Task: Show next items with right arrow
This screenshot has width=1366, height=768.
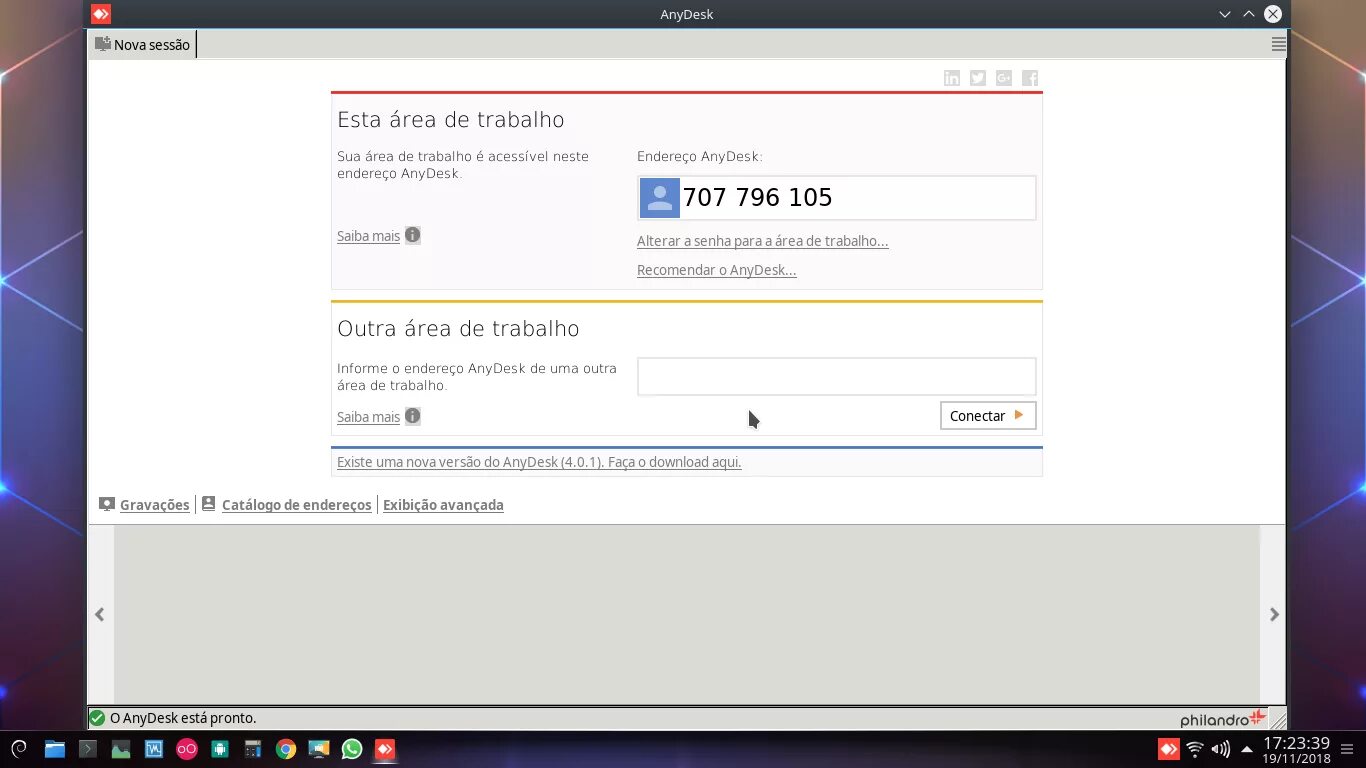Action: click(1274, 614)
